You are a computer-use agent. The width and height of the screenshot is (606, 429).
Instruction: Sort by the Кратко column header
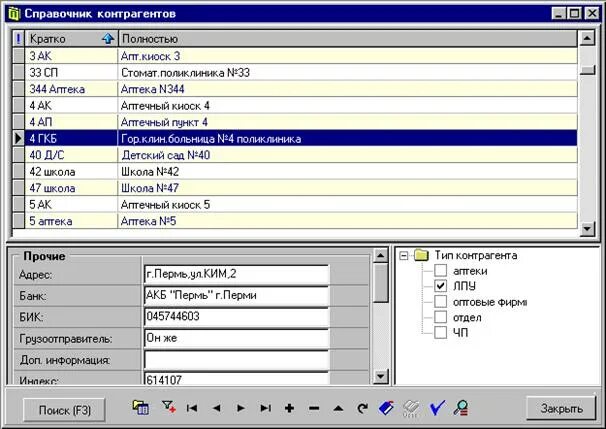[x=71, y=39]
